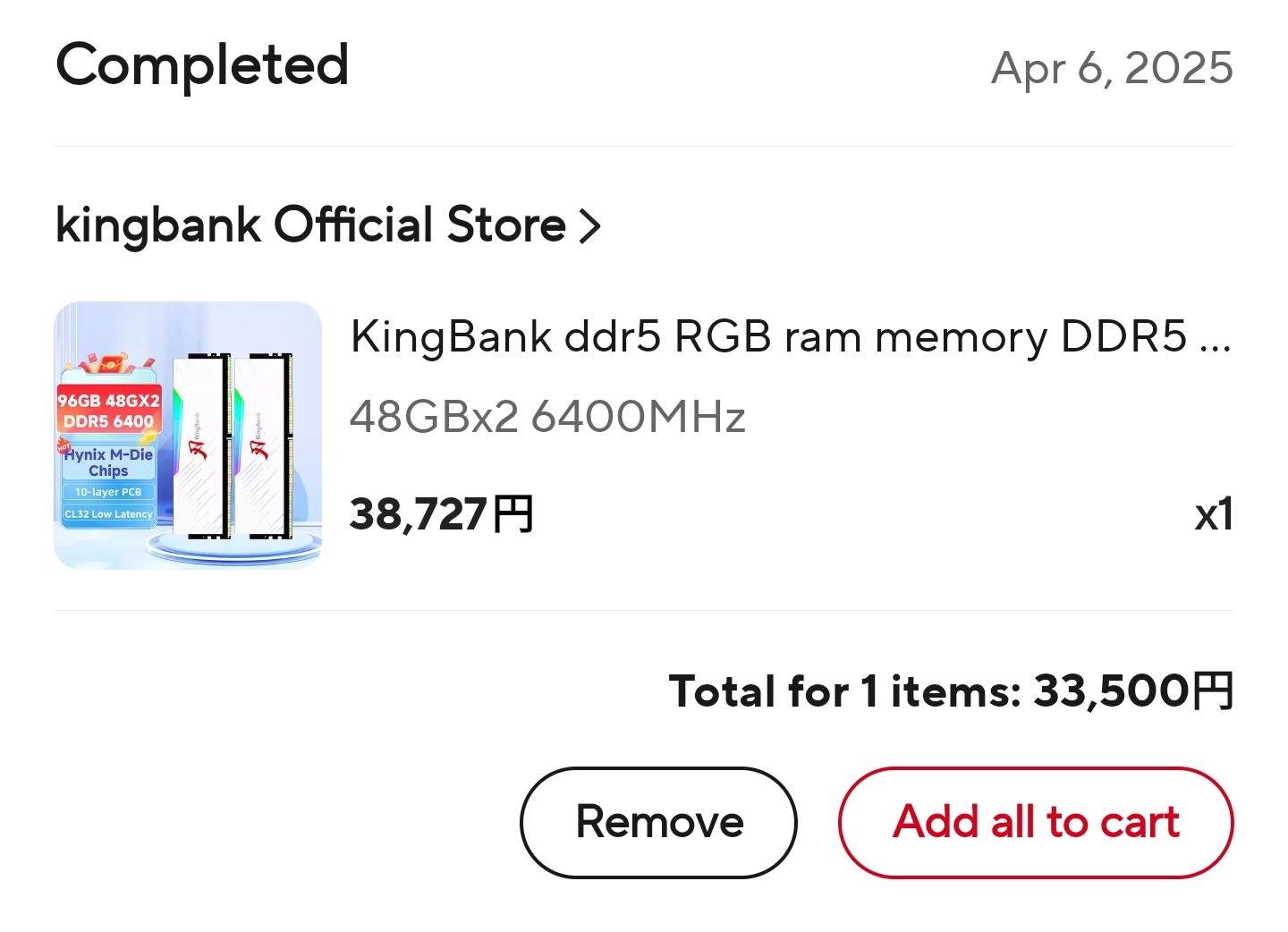Click the Apr 6, 2025 order date
This screenshot has height=932, width=1288.
(1112, 68)
